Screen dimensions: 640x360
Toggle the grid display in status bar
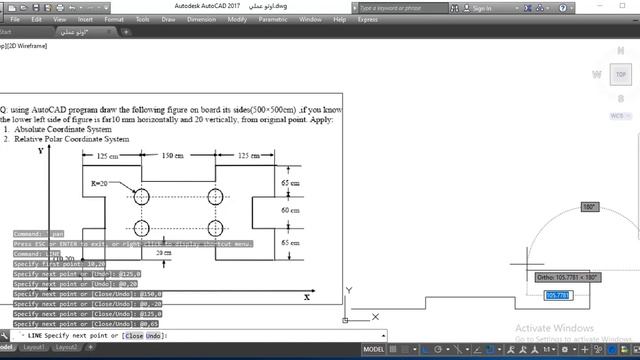[x=393, y=349]
